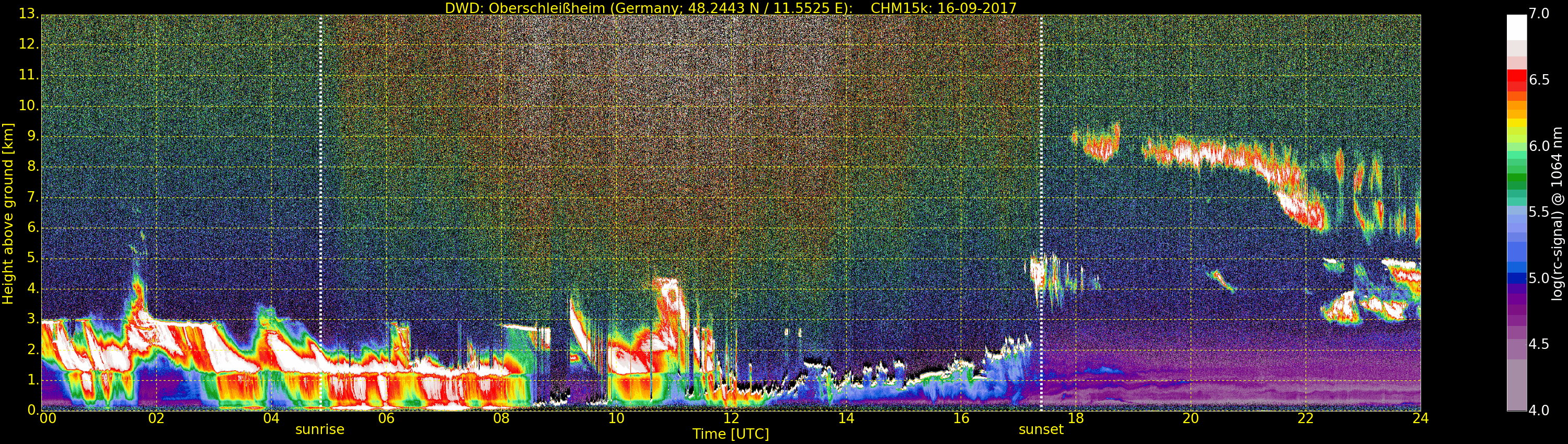The width and height of the screenshot is (1568, 444).
Task: Click the 2 km height tick label
Action: pos(33,349)
